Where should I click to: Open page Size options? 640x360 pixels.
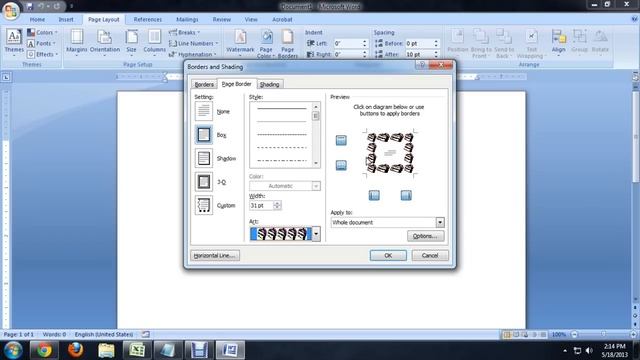point(131,42)
